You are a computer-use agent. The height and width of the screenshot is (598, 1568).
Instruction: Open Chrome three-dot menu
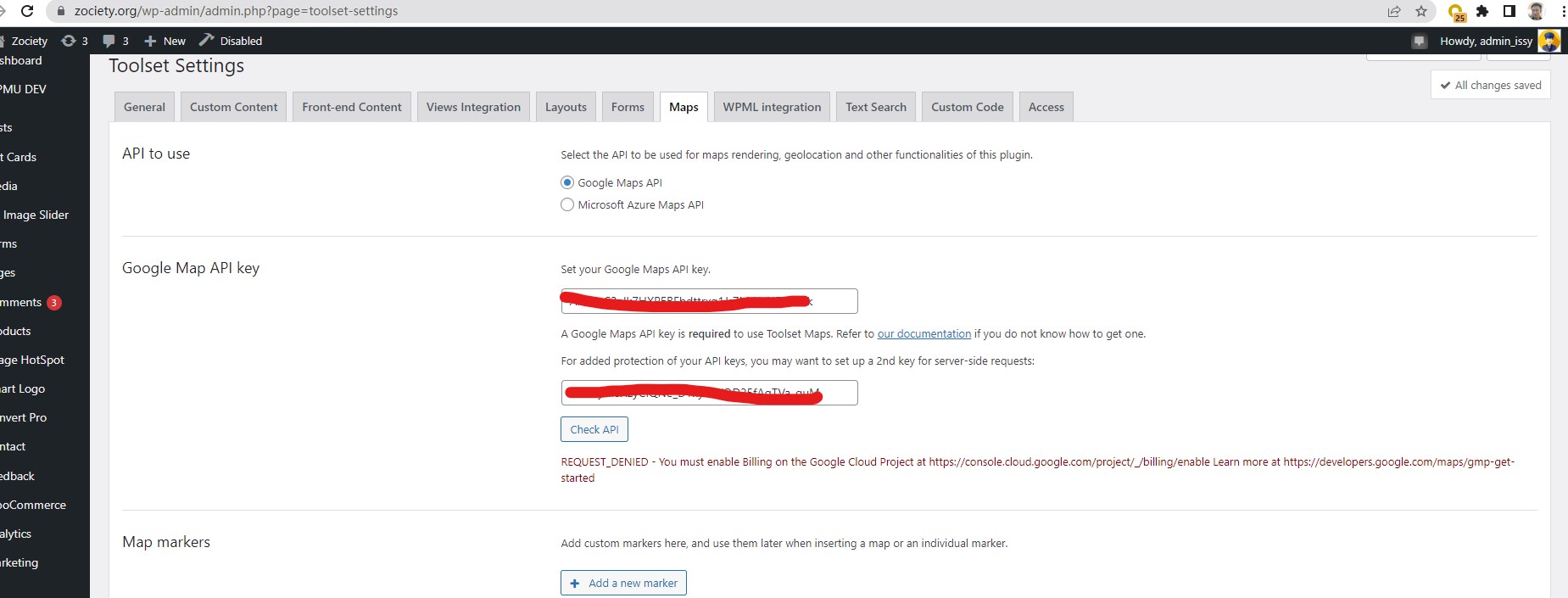(x=1563, y=11)
